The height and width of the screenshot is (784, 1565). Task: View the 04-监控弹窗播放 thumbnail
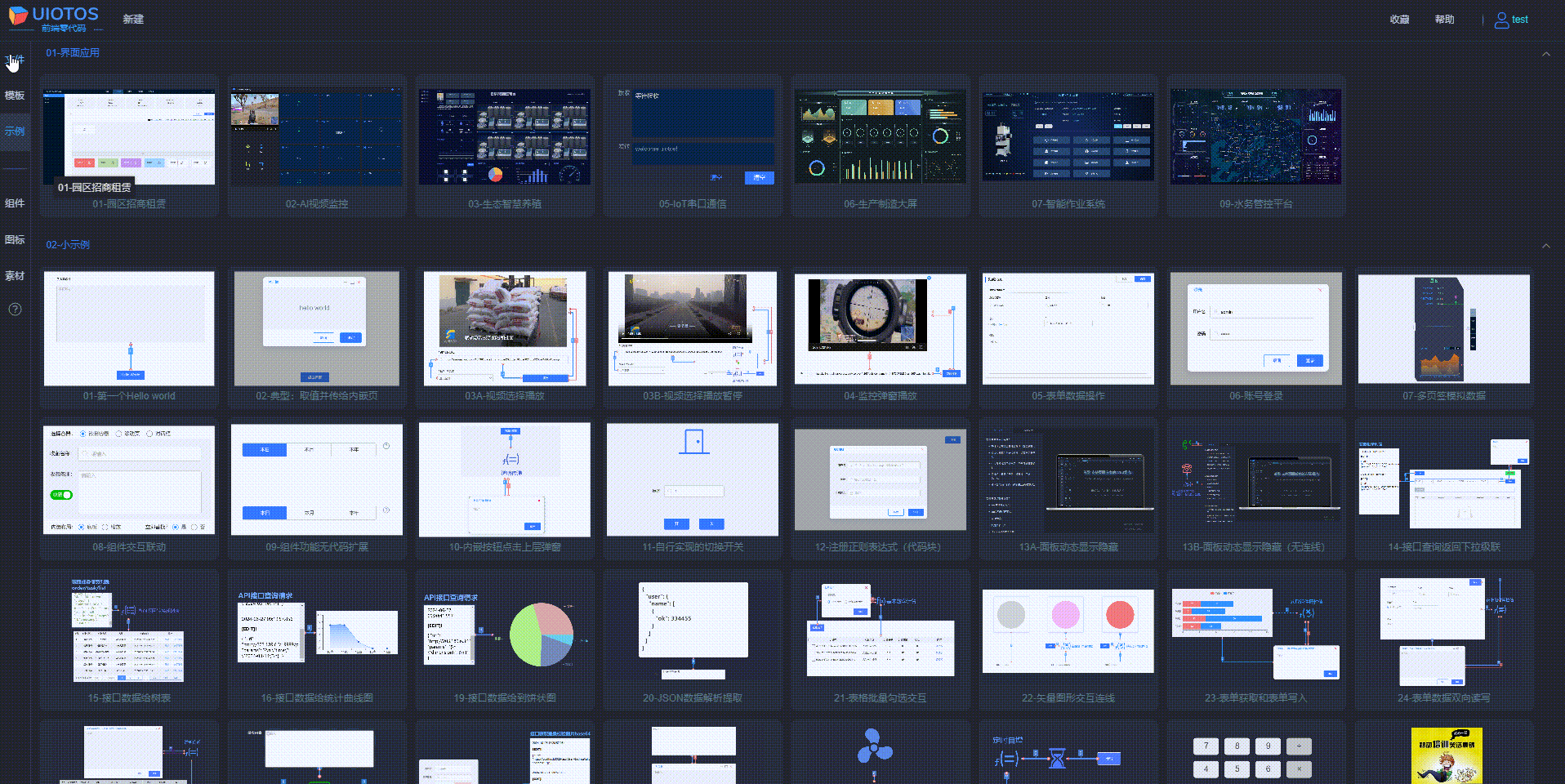coord(881,328)
